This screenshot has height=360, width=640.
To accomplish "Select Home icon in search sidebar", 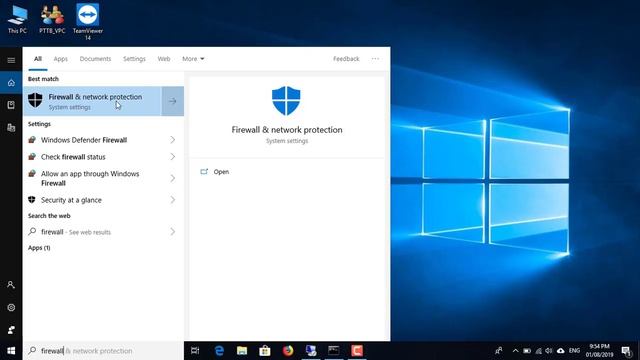I will click(11, 83).
